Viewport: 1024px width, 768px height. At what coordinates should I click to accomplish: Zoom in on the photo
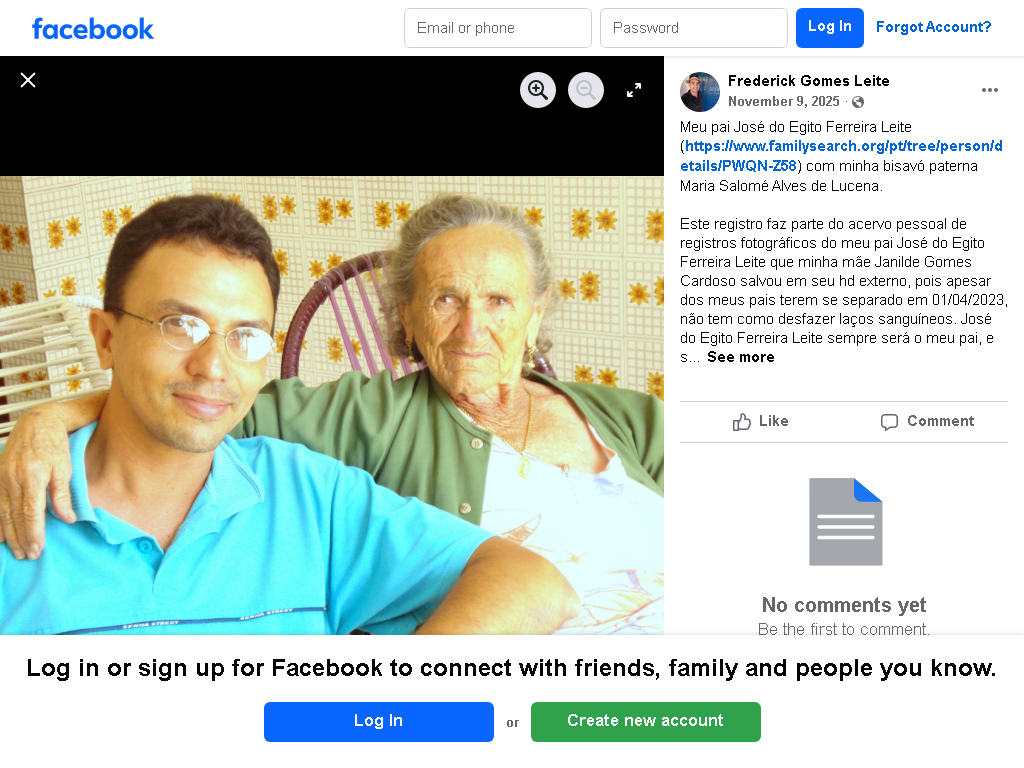pos(537,89)
